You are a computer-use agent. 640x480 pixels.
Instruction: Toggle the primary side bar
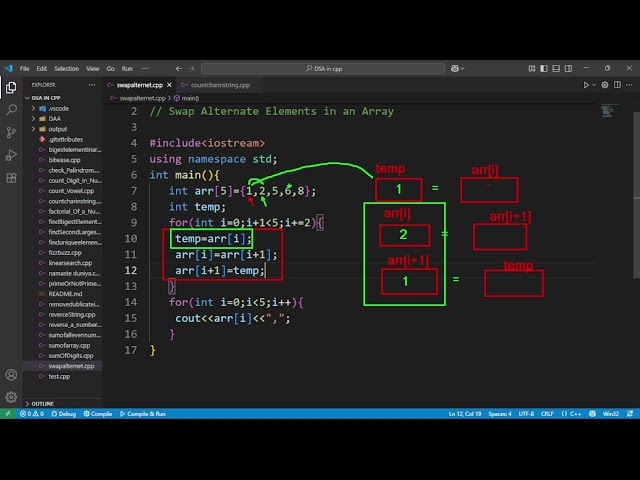point(544,69)
